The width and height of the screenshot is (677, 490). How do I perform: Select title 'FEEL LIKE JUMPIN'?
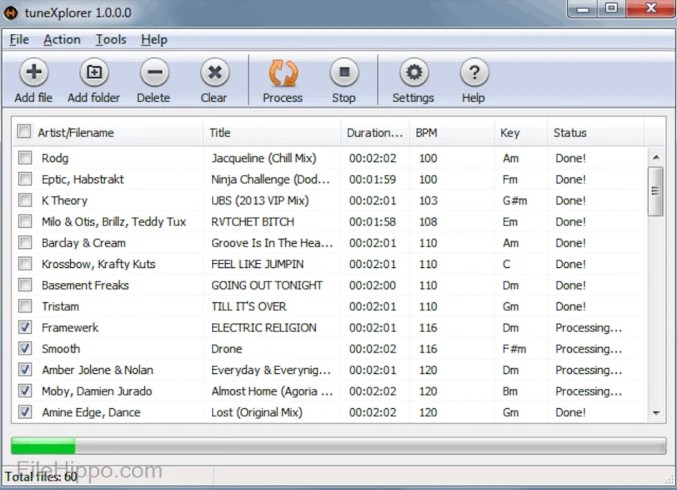coord(257,264)
